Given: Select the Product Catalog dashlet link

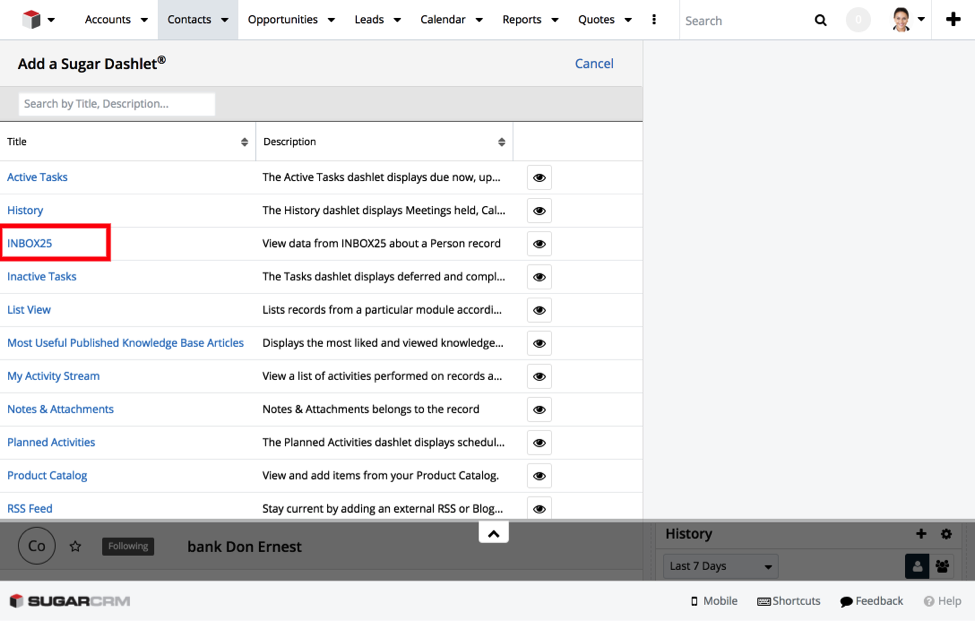Looking at the screenshot, I should 47,476.
